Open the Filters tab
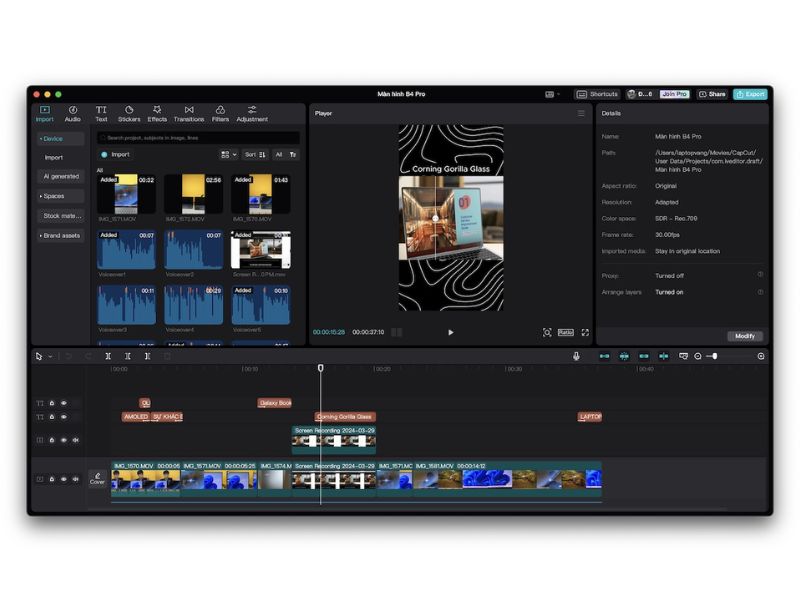 click(x=220, y=114)
